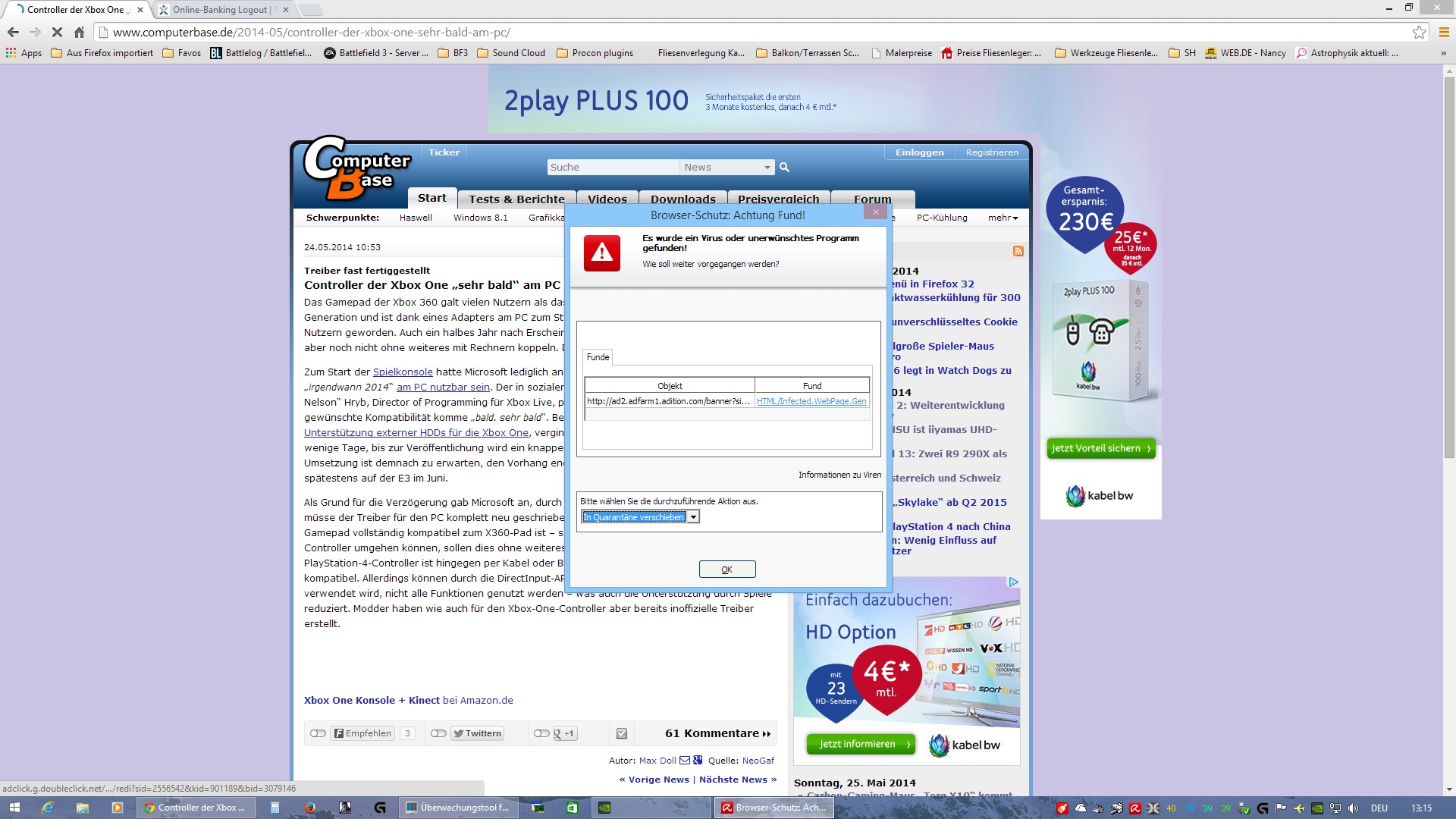Click the Suche search input field
Screen dimensions: 1456x819
coord(612,168)
